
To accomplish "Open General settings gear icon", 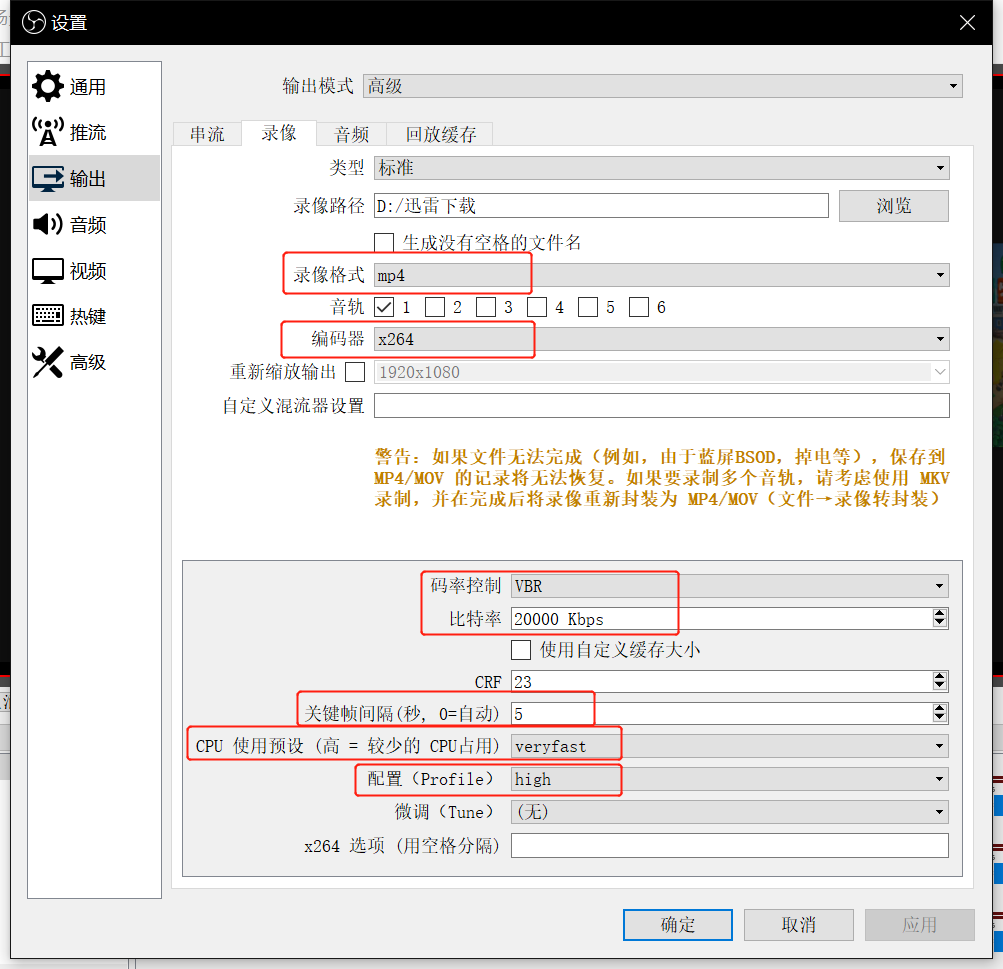I will 47,87.
